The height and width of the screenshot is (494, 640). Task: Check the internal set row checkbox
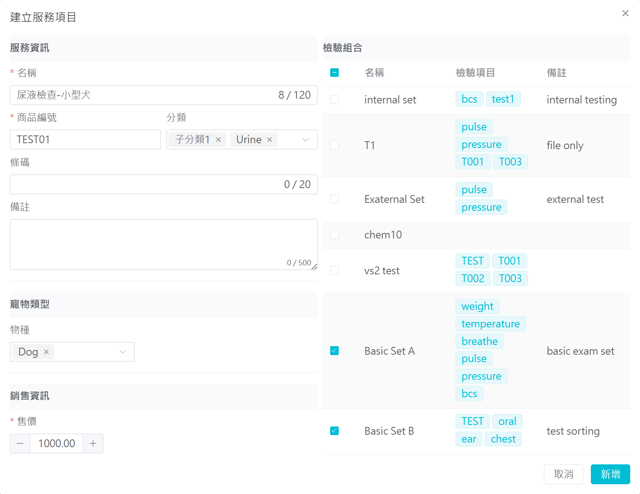334,100
